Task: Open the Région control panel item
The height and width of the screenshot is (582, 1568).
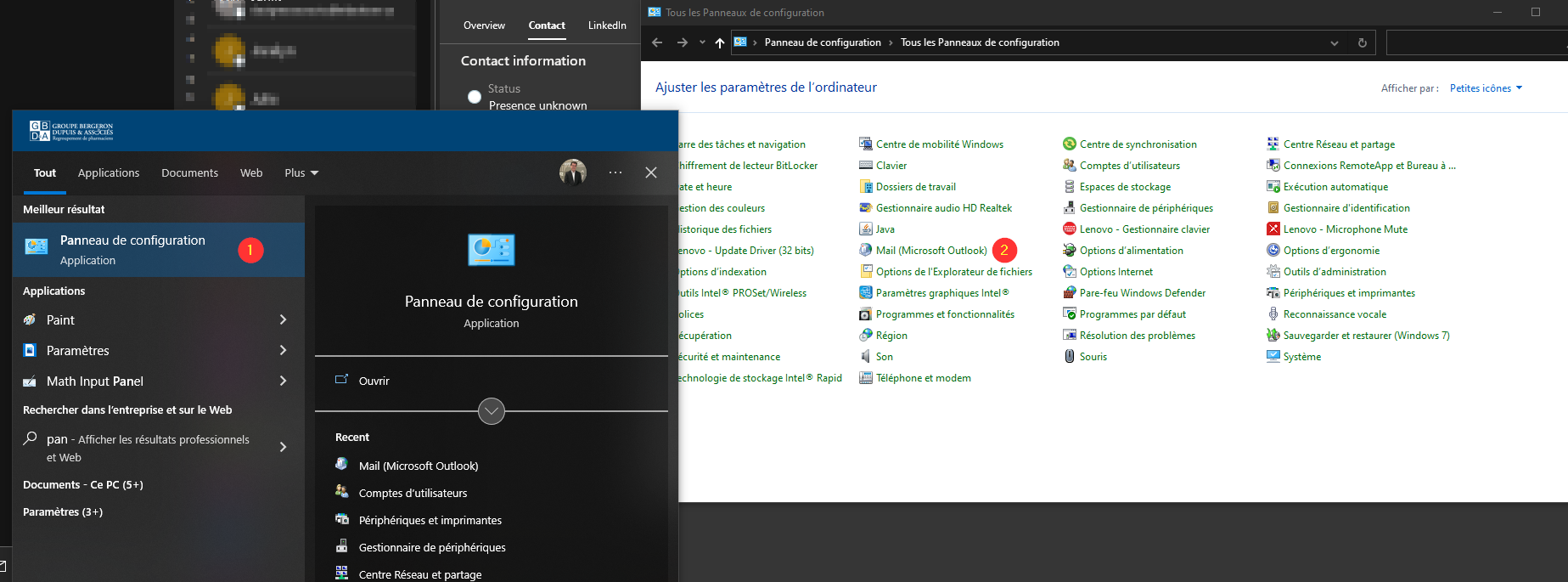Action: [x=883, y=336]
